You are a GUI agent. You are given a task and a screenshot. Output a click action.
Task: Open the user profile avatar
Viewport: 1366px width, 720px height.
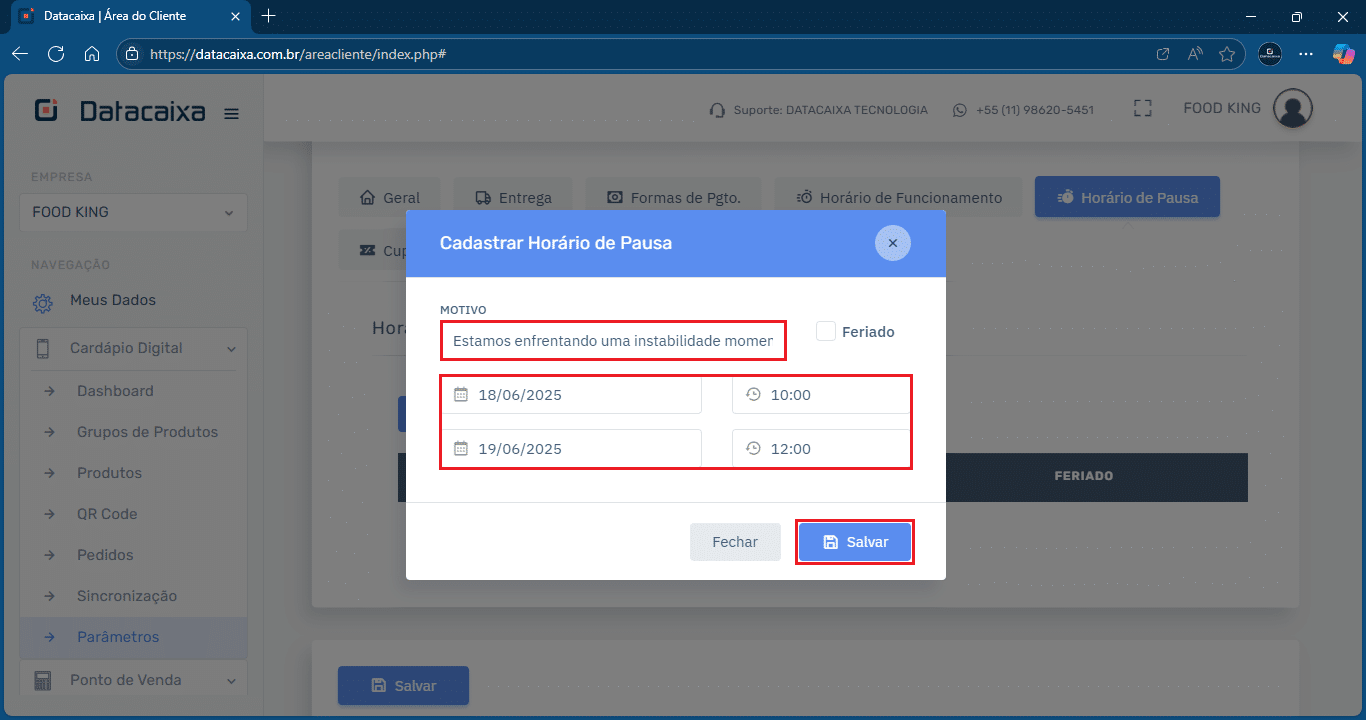coord(1292,109)
